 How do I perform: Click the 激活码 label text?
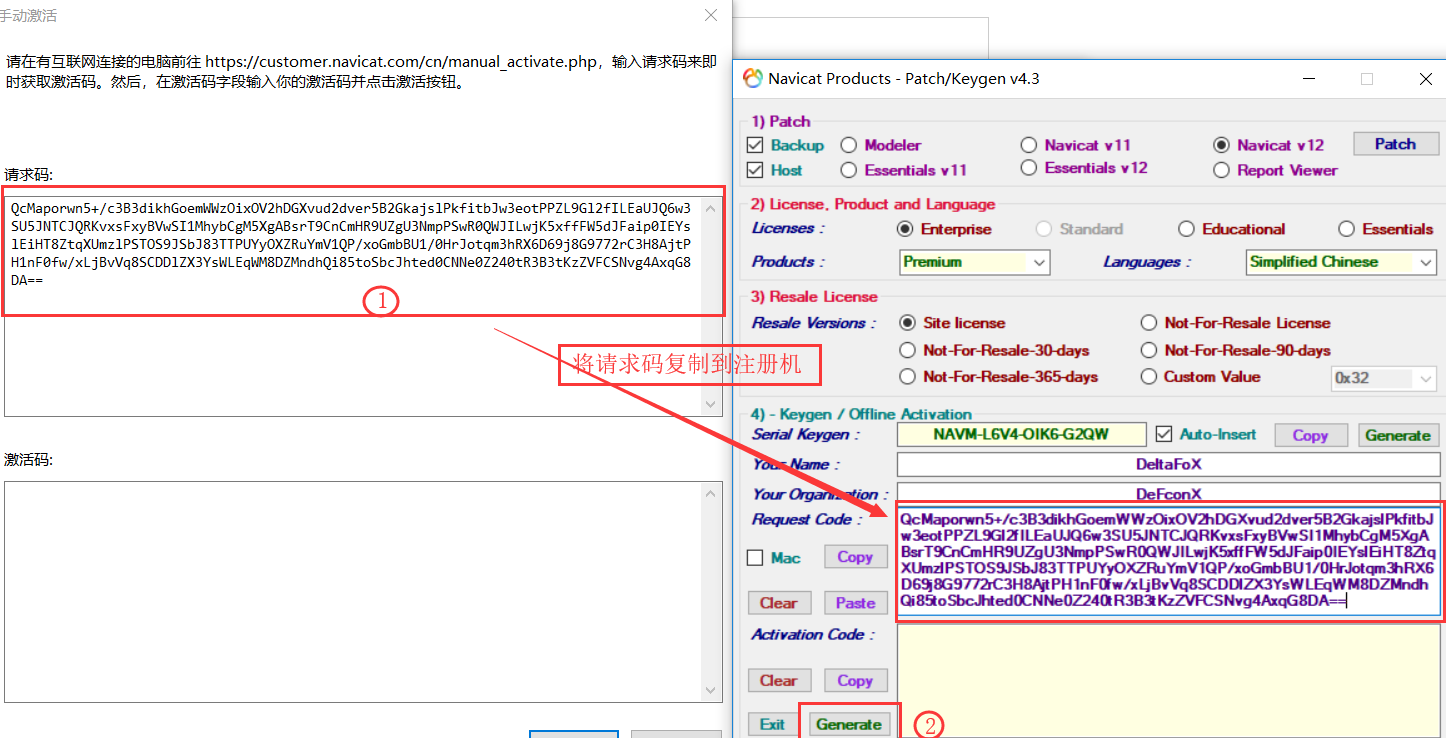pos(28,460)
